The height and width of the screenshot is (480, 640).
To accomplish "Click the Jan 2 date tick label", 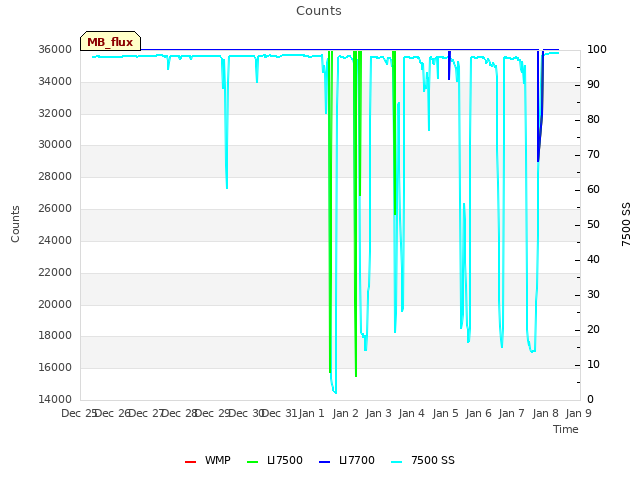I will (345, 413).
